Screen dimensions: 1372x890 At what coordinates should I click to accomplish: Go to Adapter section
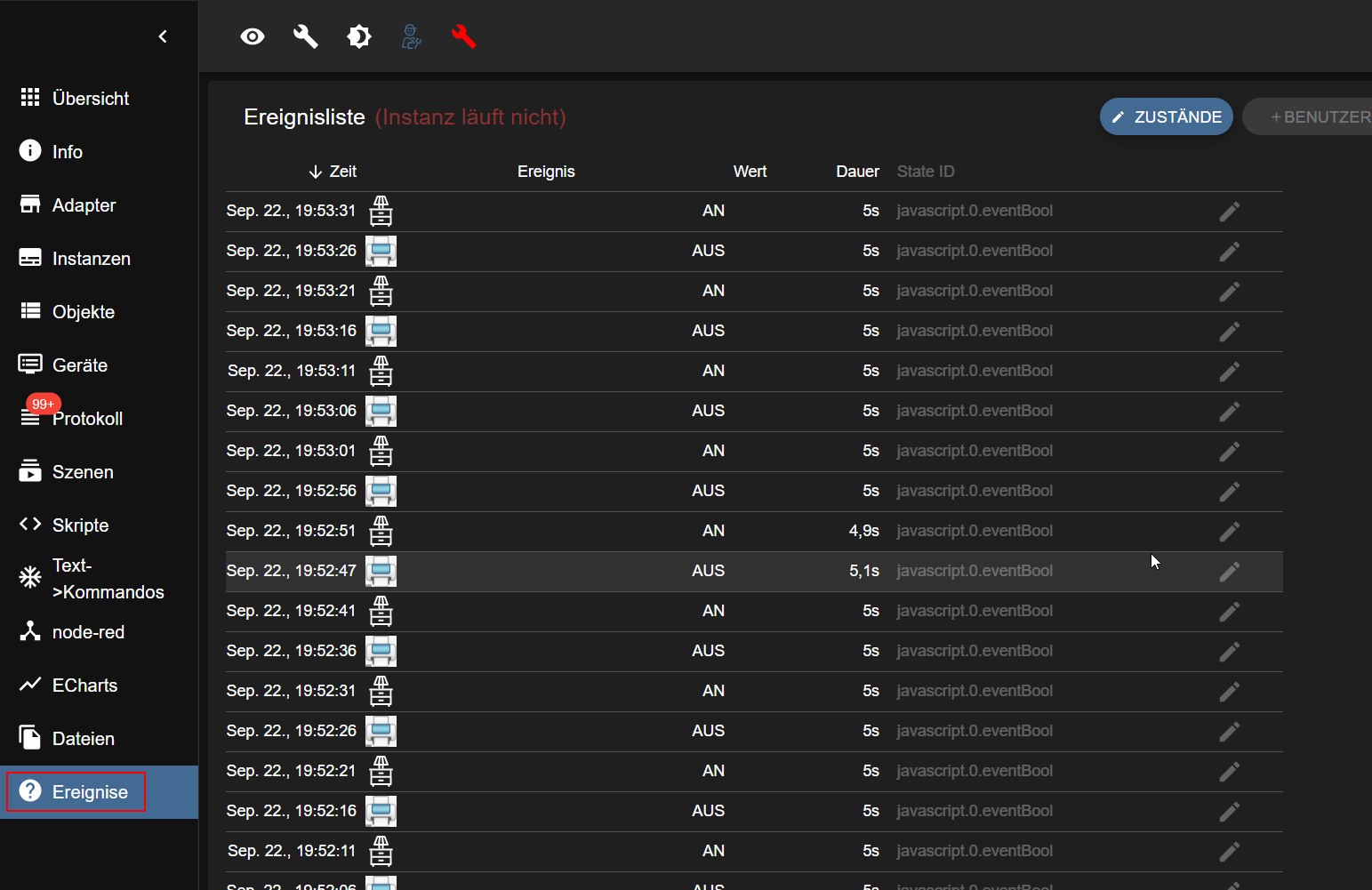pyautogui.click(x=99, y=204)
